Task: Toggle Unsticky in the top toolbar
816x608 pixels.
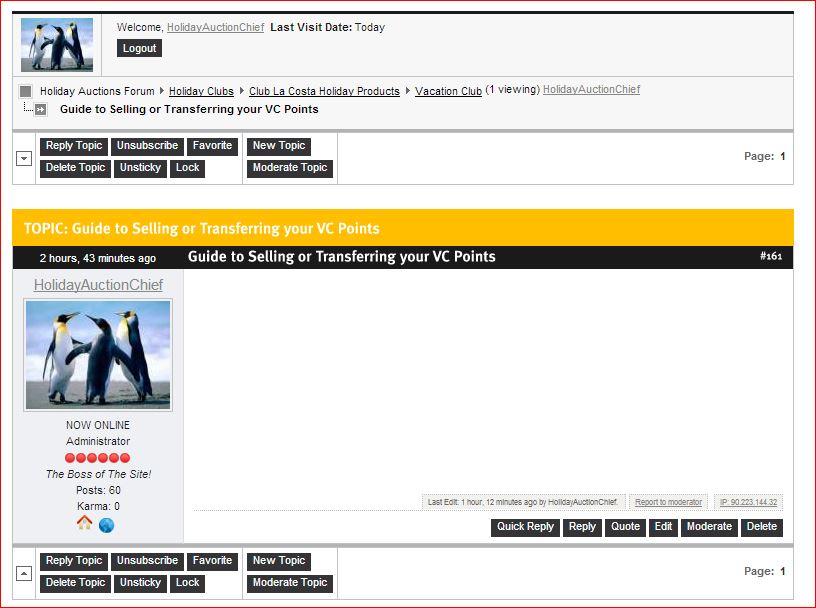Action: pyautogui.click(x=140, y=168)
